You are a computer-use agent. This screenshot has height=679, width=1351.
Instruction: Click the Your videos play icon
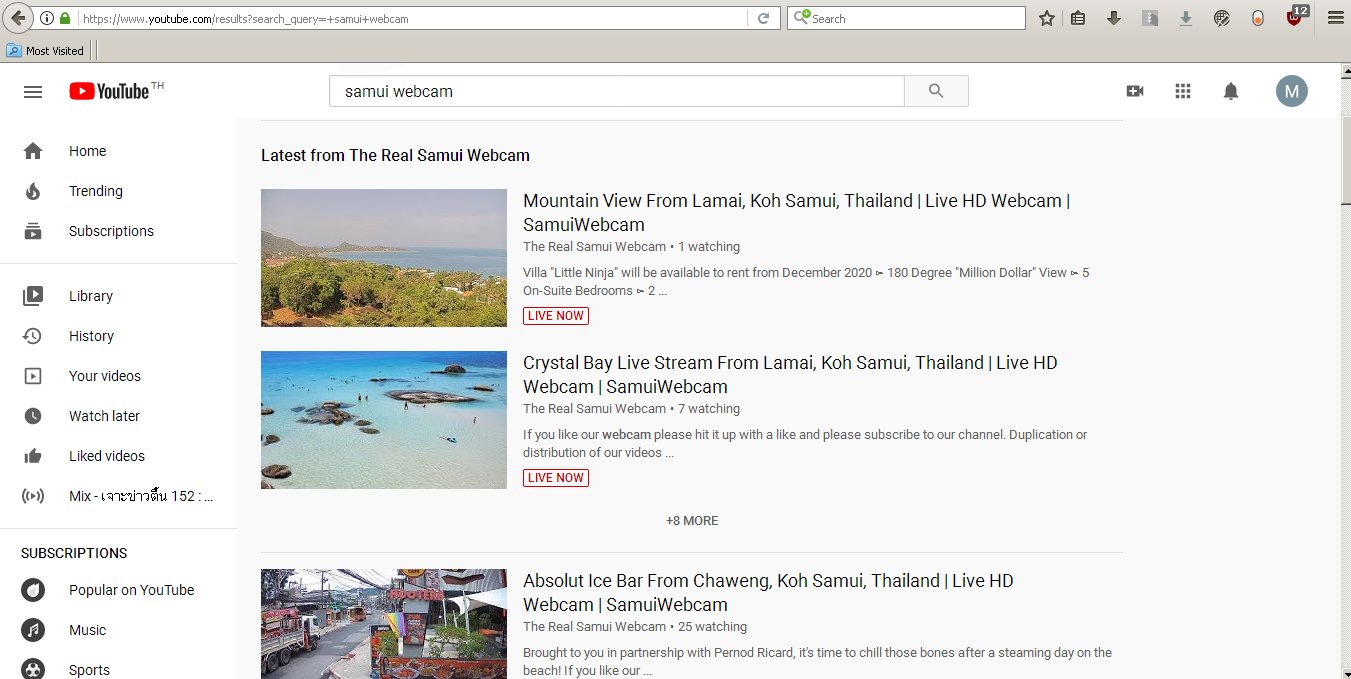[x=33, y=376]
